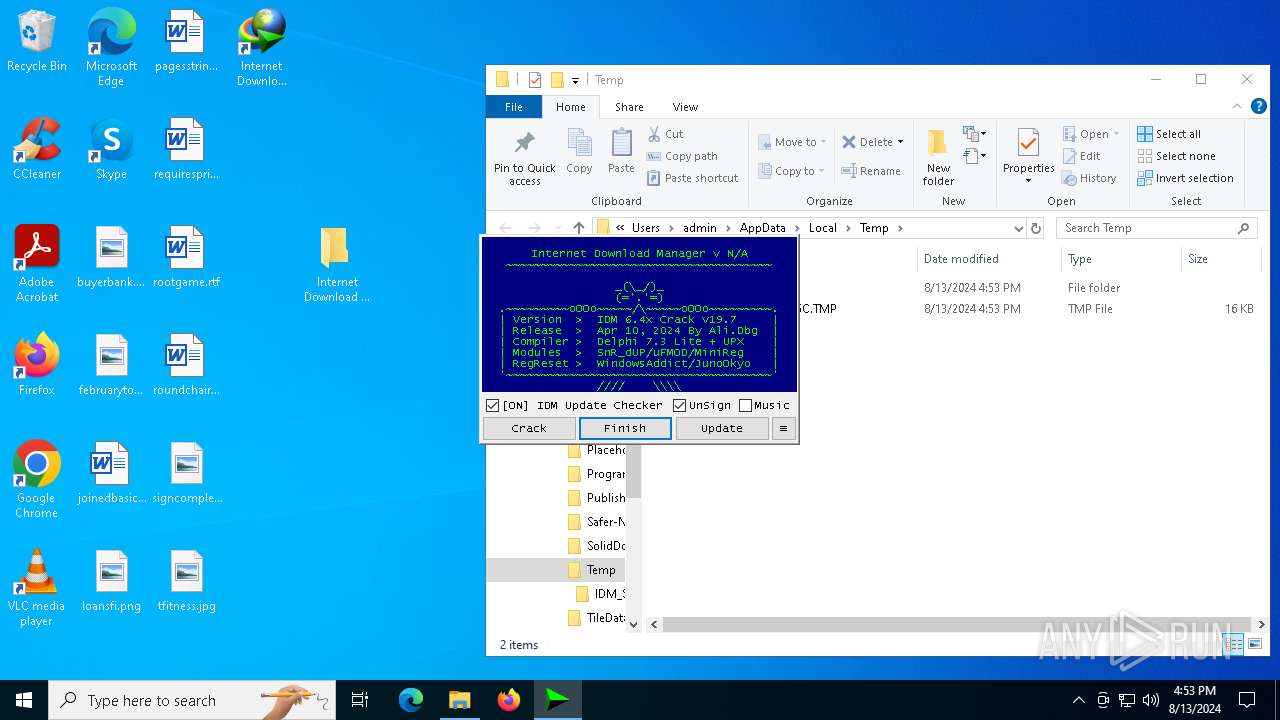
Task: Expand address bar history dropdown
Action: (1018, 228)
